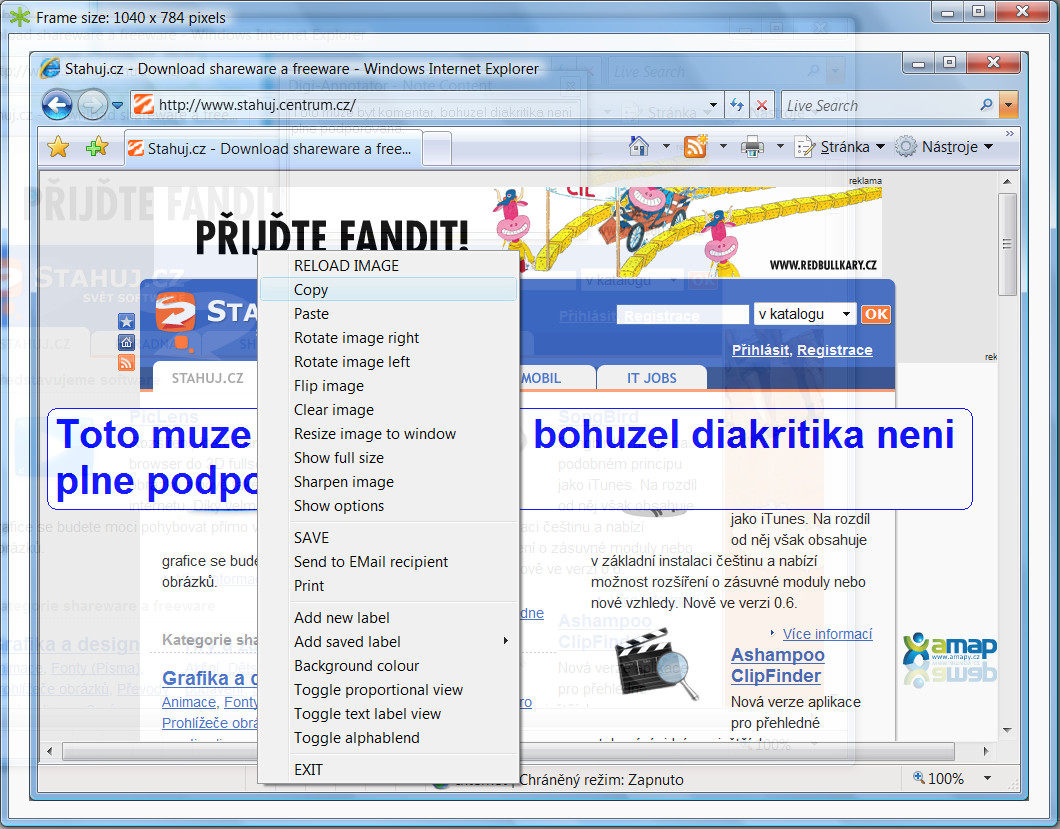Click the Home page icon

[x=639, y=146]
